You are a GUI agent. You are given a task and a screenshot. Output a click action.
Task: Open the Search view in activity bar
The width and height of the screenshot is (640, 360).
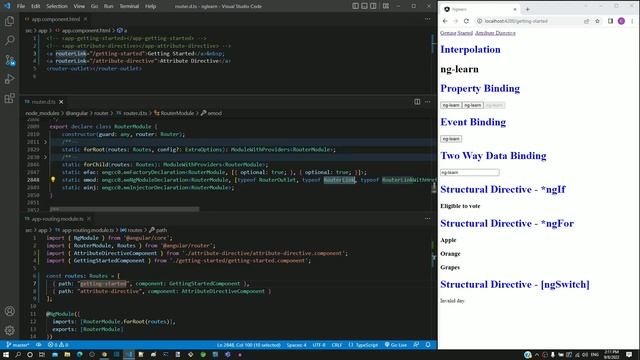tap(9, 40)
